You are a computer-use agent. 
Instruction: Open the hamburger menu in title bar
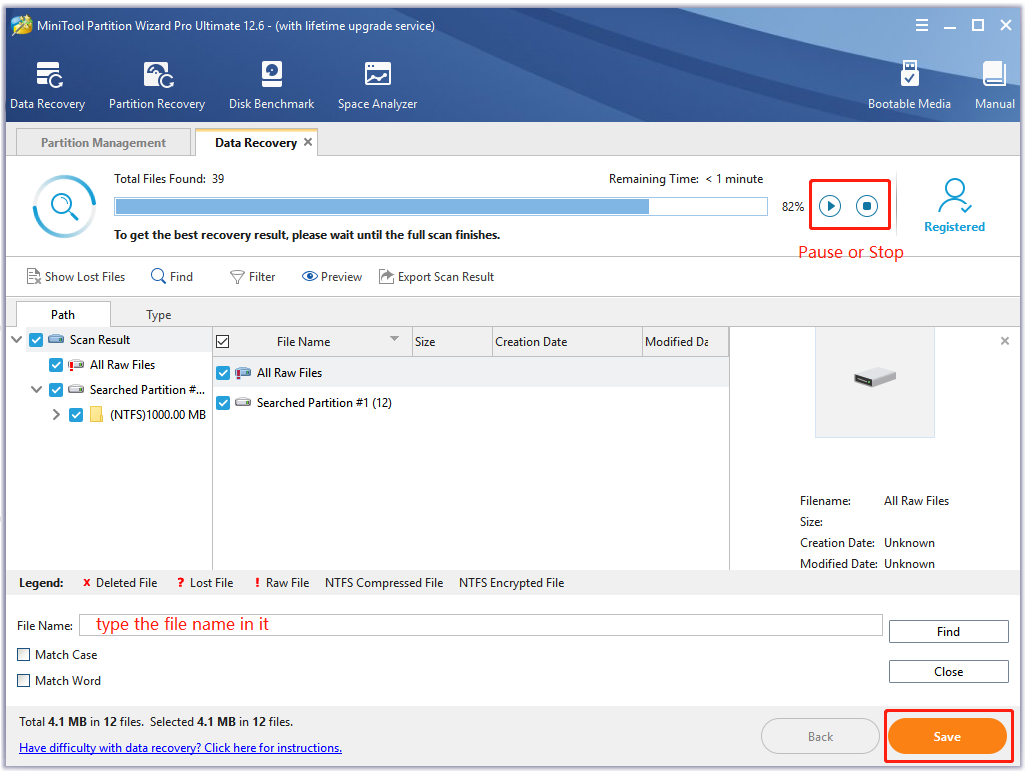[922, 25]
